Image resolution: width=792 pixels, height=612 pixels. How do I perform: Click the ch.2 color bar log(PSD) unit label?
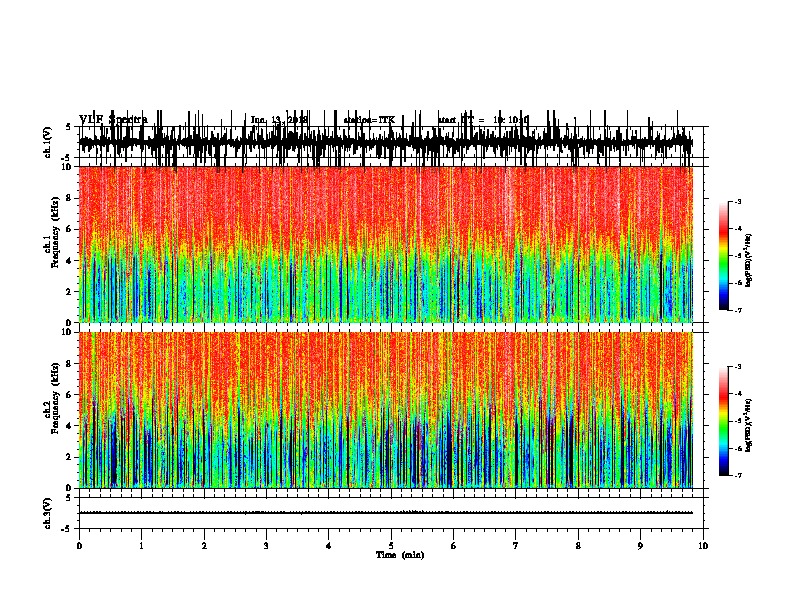pos(748,425)
